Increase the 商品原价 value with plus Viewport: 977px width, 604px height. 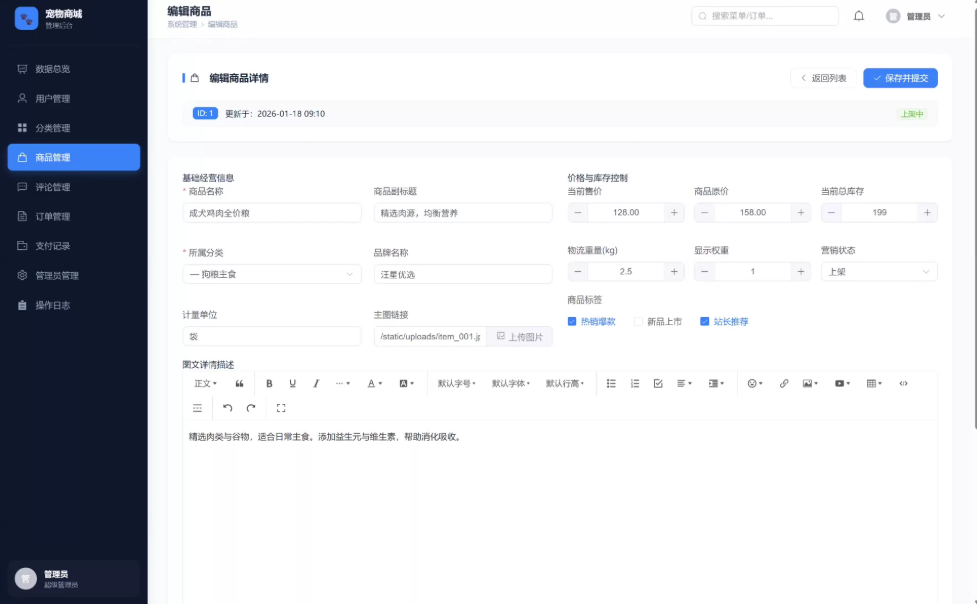[801, 213]
